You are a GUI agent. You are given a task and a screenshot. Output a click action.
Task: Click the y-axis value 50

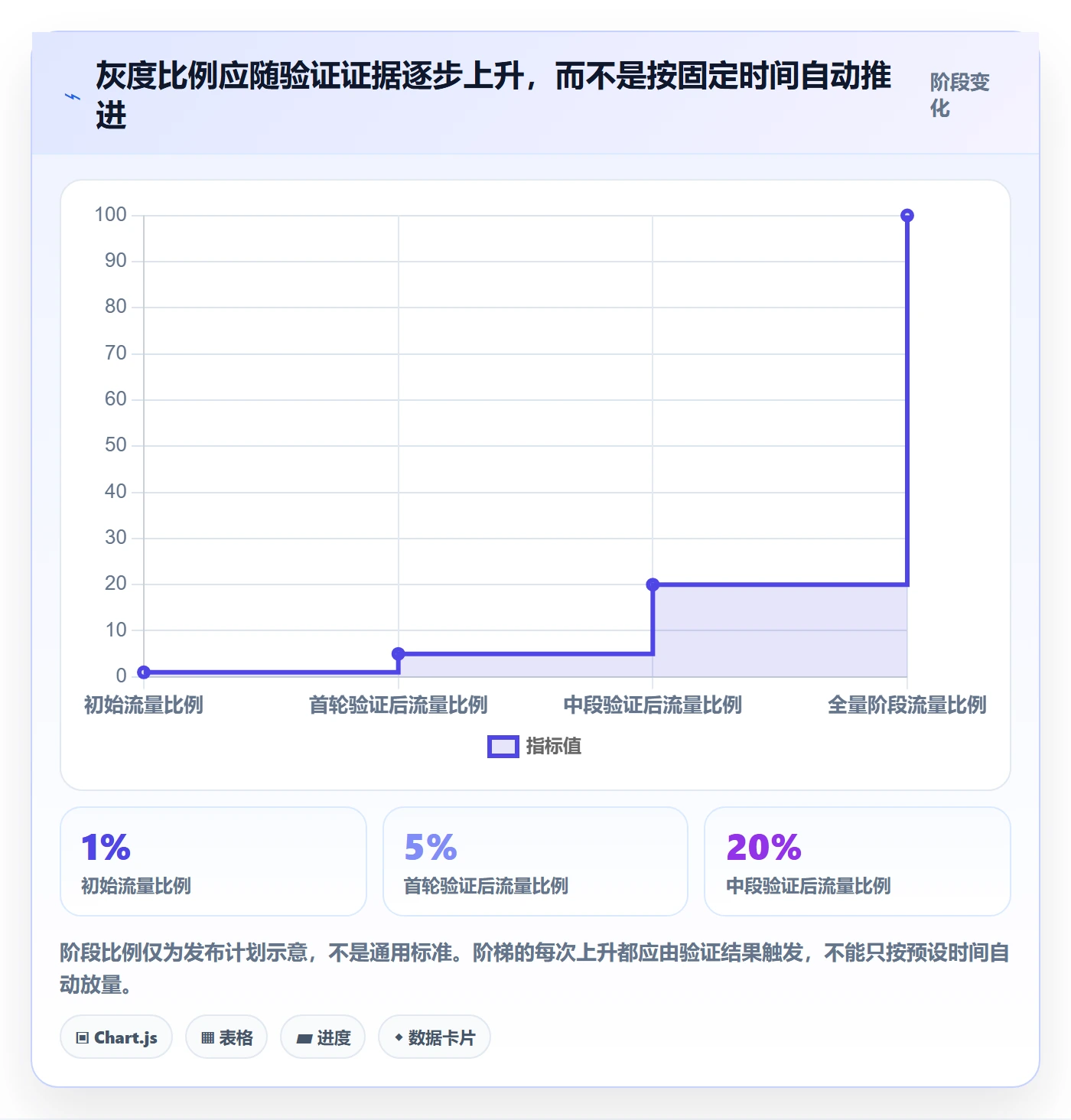pyautogui.click(x=116, y=445)
